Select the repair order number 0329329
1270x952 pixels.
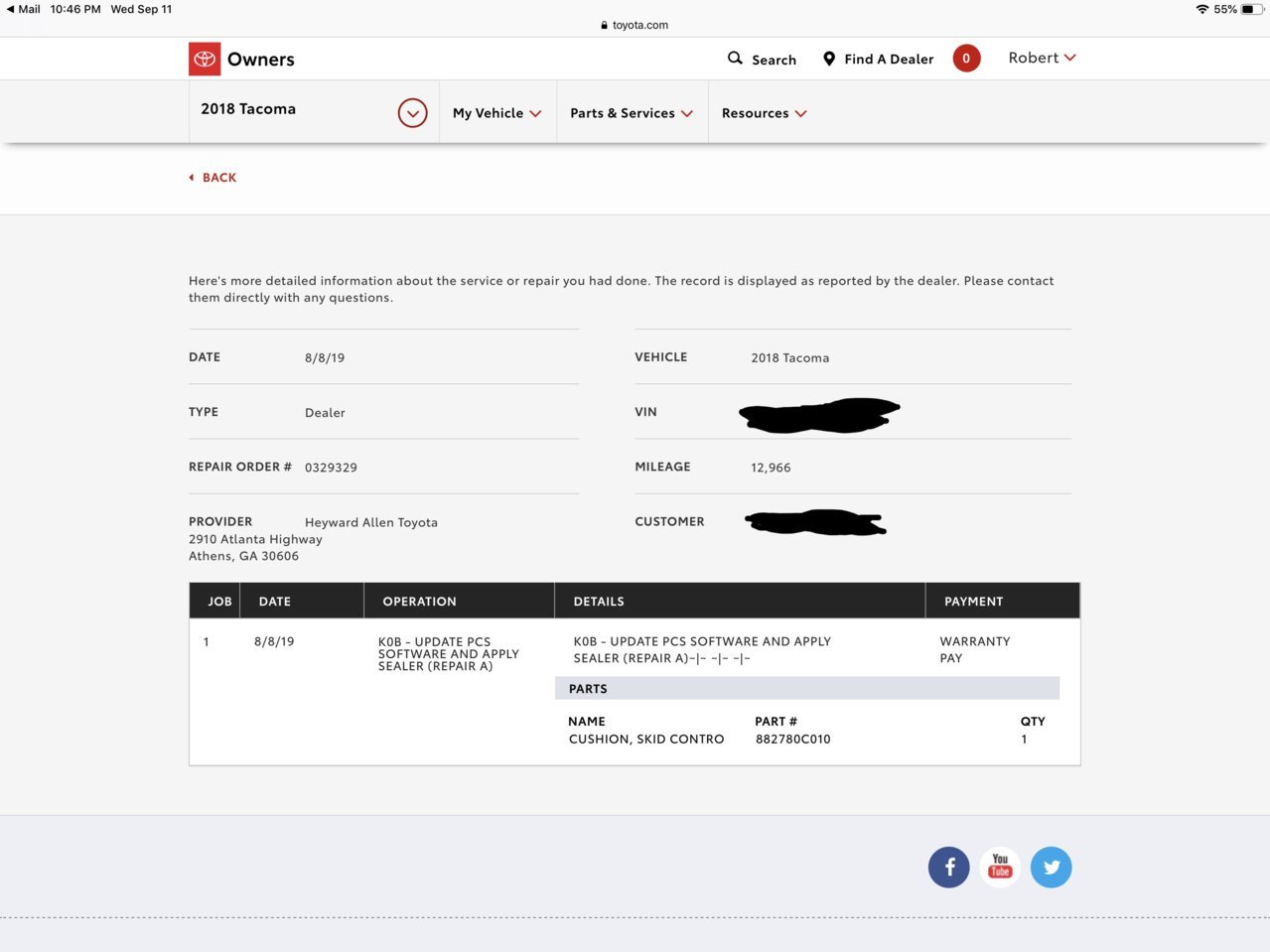pos(331,468)
